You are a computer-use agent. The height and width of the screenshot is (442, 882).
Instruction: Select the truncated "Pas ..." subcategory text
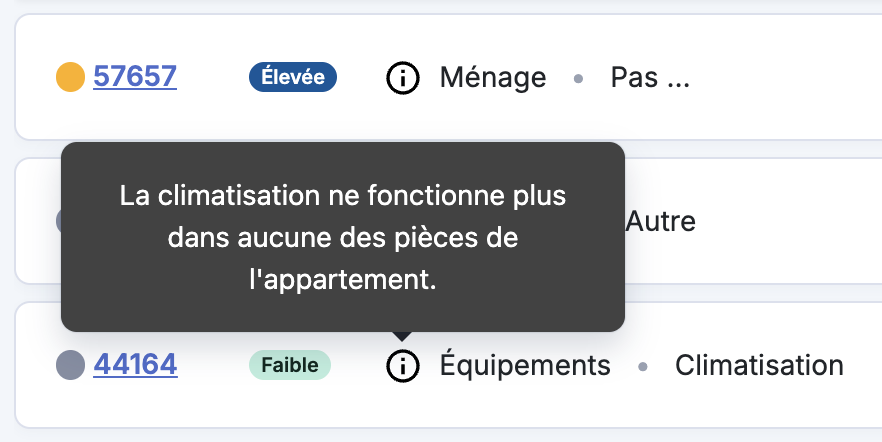650,78
